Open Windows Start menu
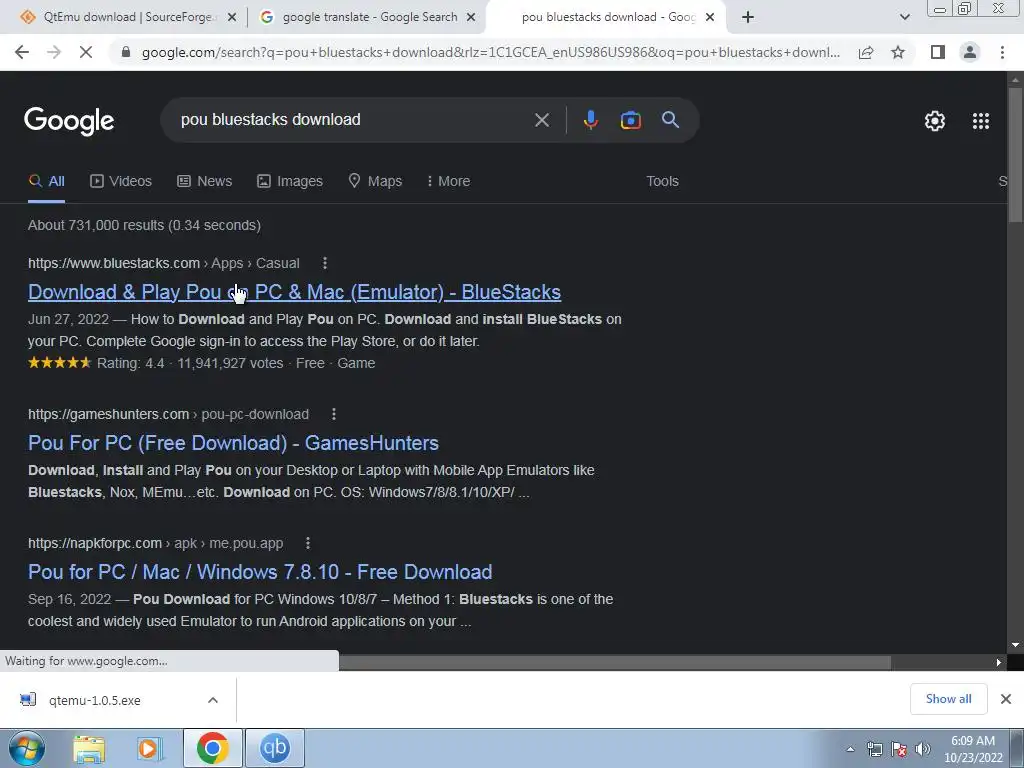Image resolution: width=1024 pixels, height=768 pixels. point(27,748)
